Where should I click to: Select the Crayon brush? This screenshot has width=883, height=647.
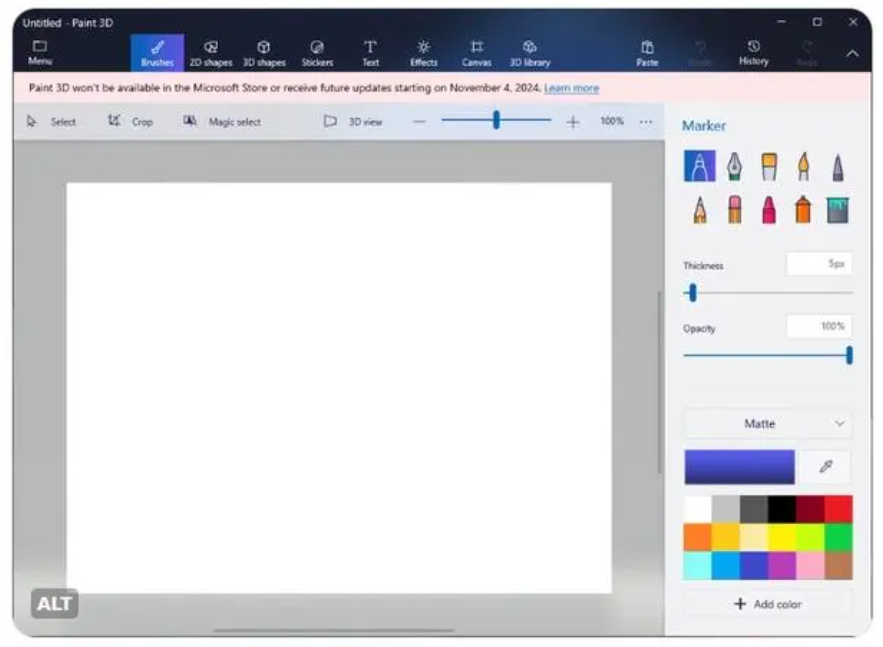[769, 209]
